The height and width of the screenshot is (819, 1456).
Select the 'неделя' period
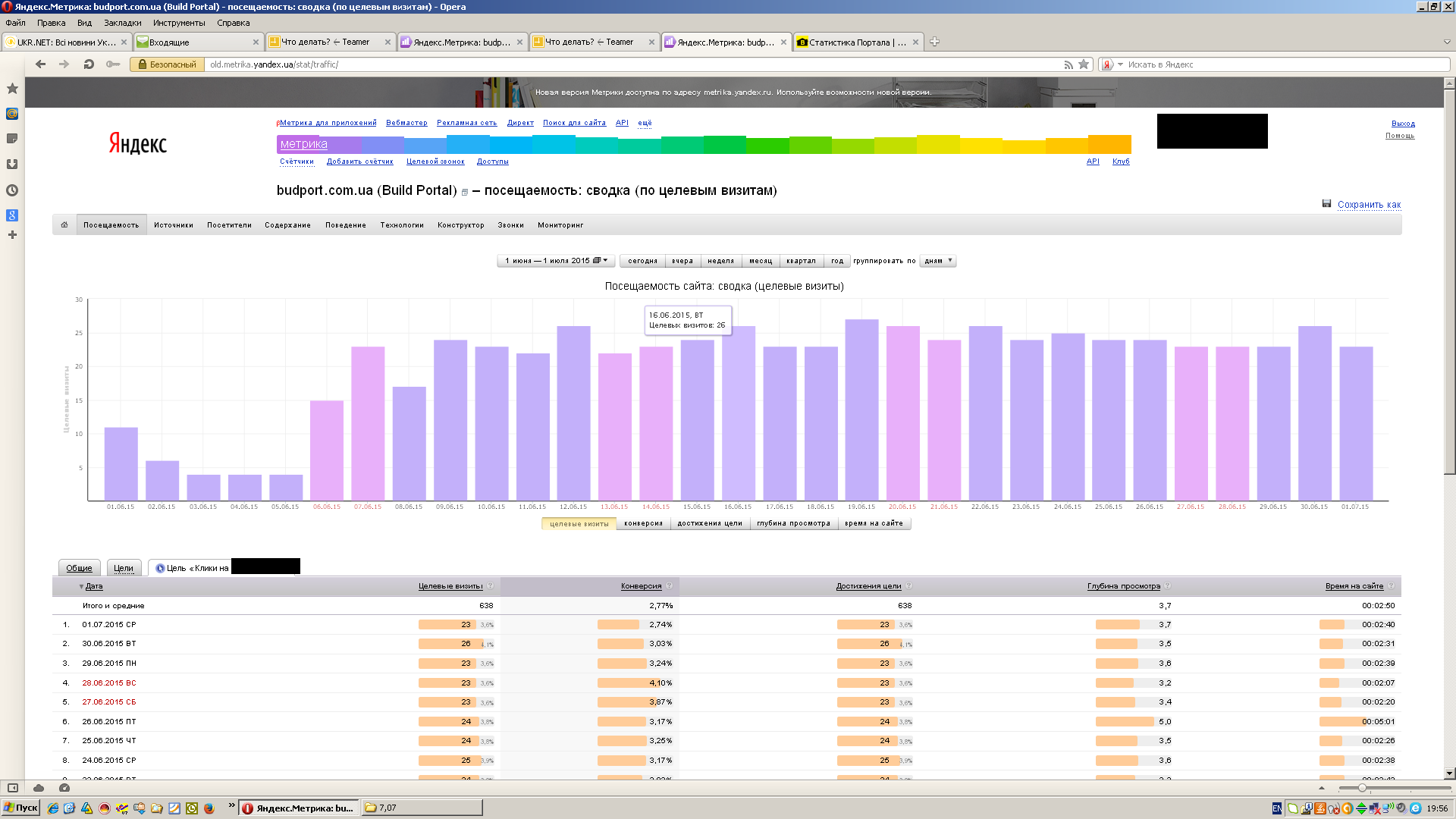coord(720,261)
